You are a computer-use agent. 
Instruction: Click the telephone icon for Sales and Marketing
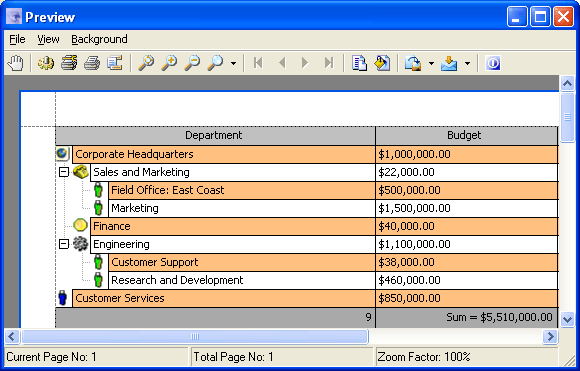click(80, 172)
